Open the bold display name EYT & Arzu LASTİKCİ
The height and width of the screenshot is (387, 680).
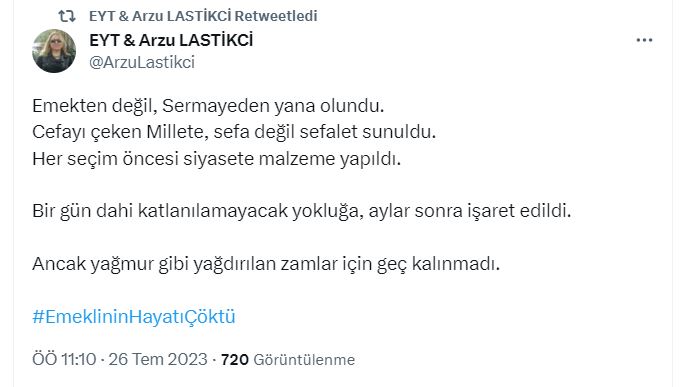click(171, 40)
